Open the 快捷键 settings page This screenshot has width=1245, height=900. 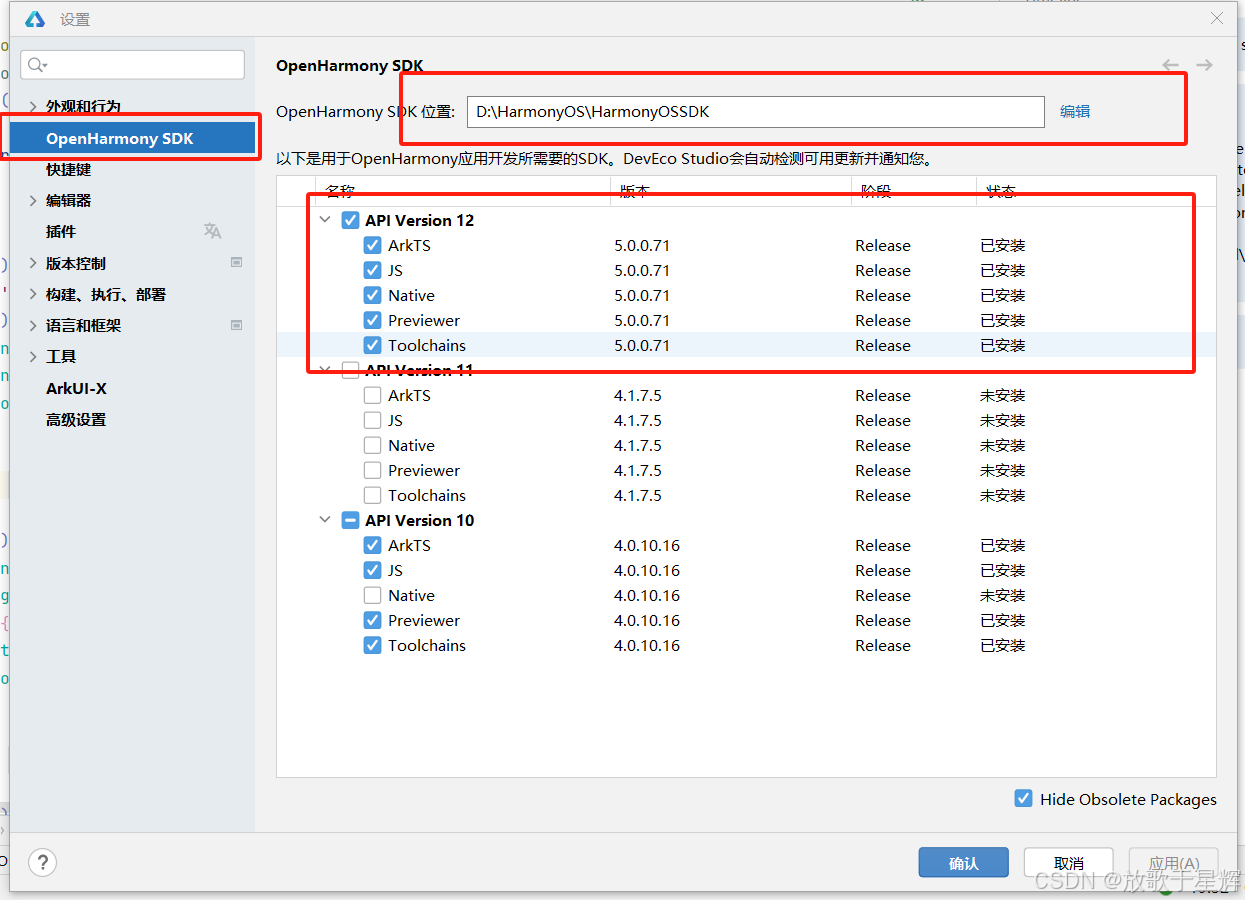[68, 169]
